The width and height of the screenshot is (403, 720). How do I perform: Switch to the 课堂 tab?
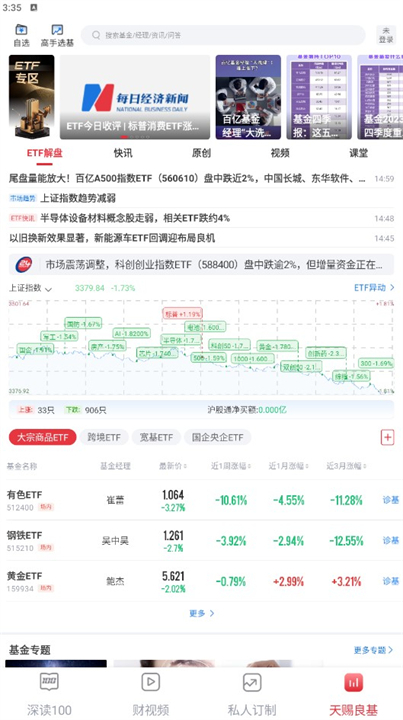tap(358, 153)
